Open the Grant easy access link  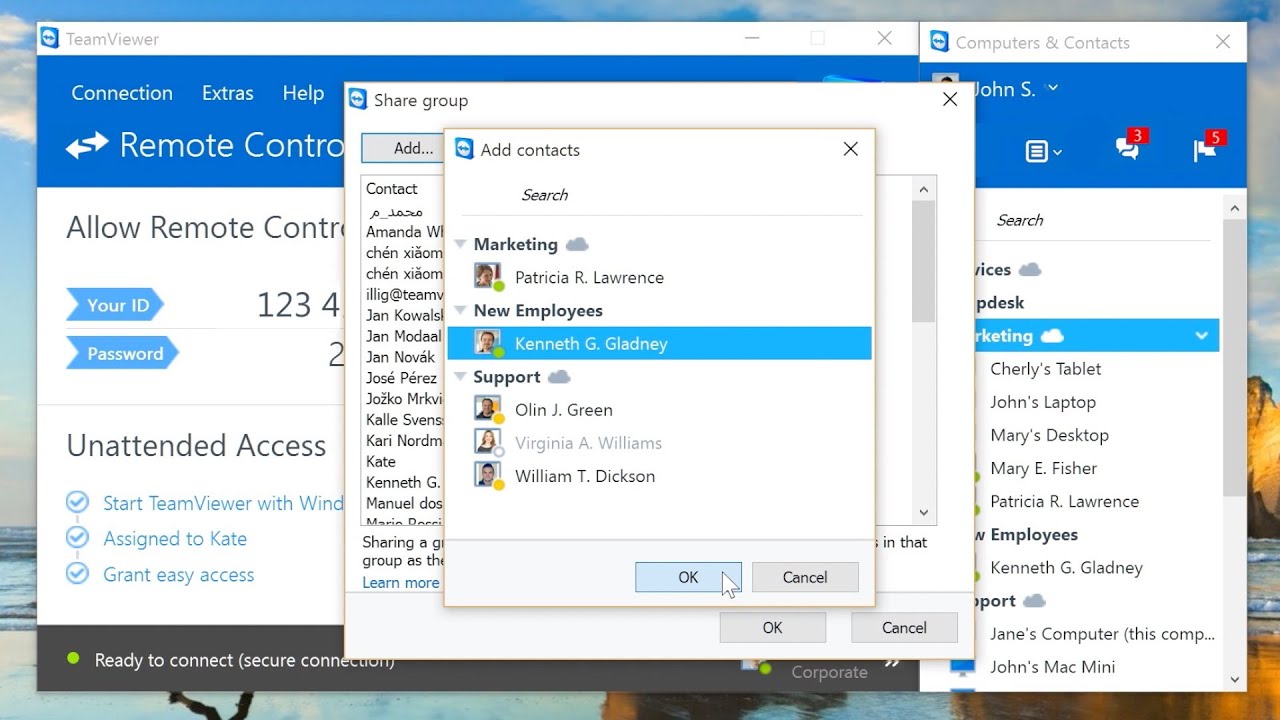pos(179,575)
